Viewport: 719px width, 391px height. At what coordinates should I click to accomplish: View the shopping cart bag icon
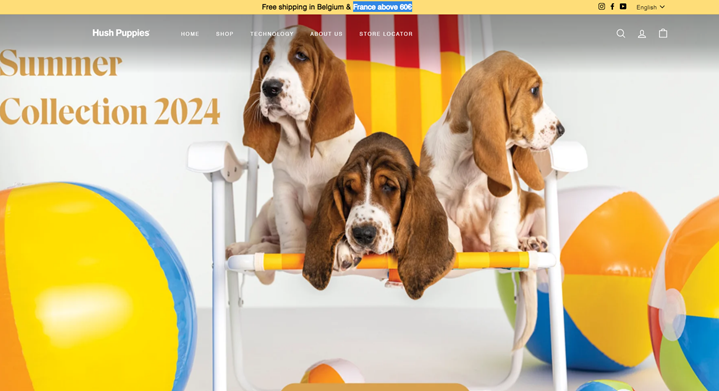click(x=663, y=33)
